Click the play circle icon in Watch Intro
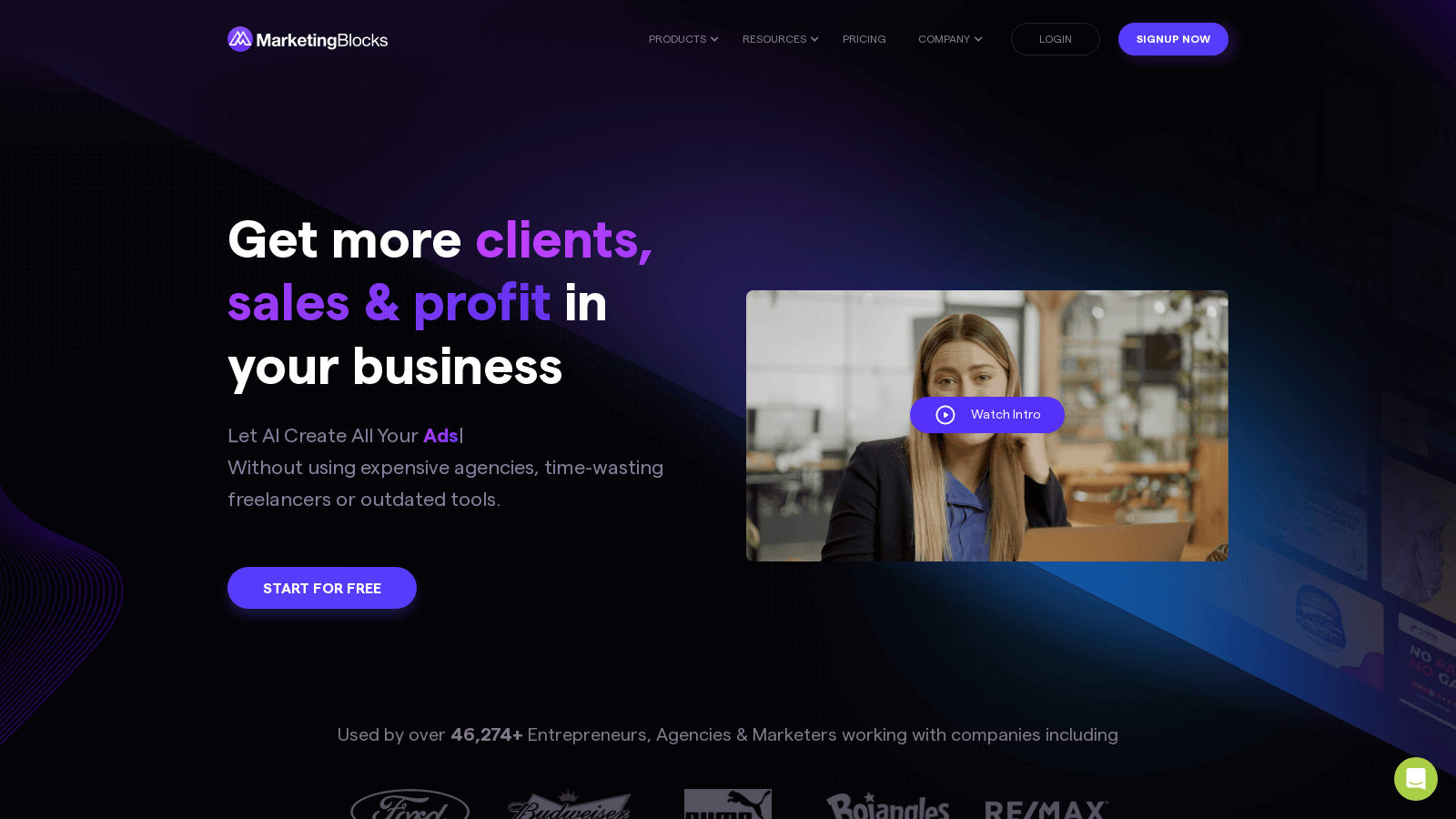 click(x=945, y=415)
